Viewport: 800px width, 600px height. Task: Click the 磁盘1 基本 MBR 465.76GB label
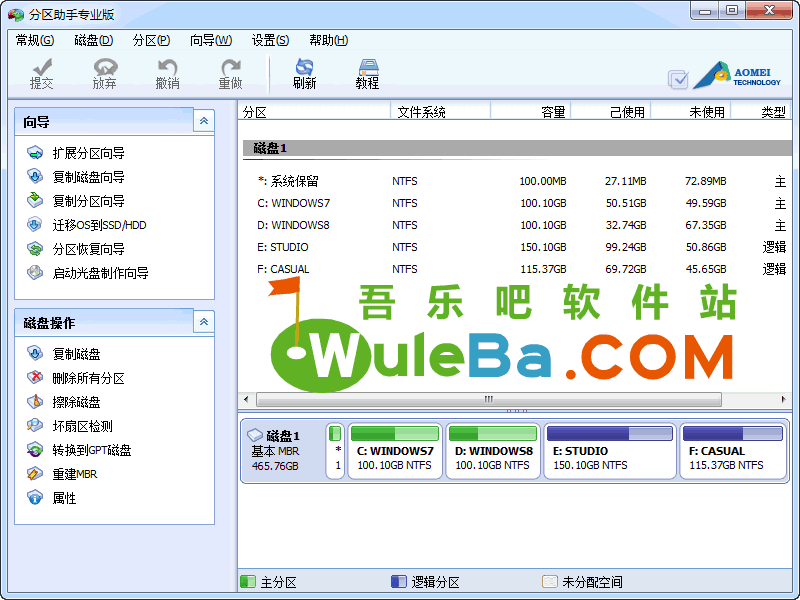coord(276,451)
